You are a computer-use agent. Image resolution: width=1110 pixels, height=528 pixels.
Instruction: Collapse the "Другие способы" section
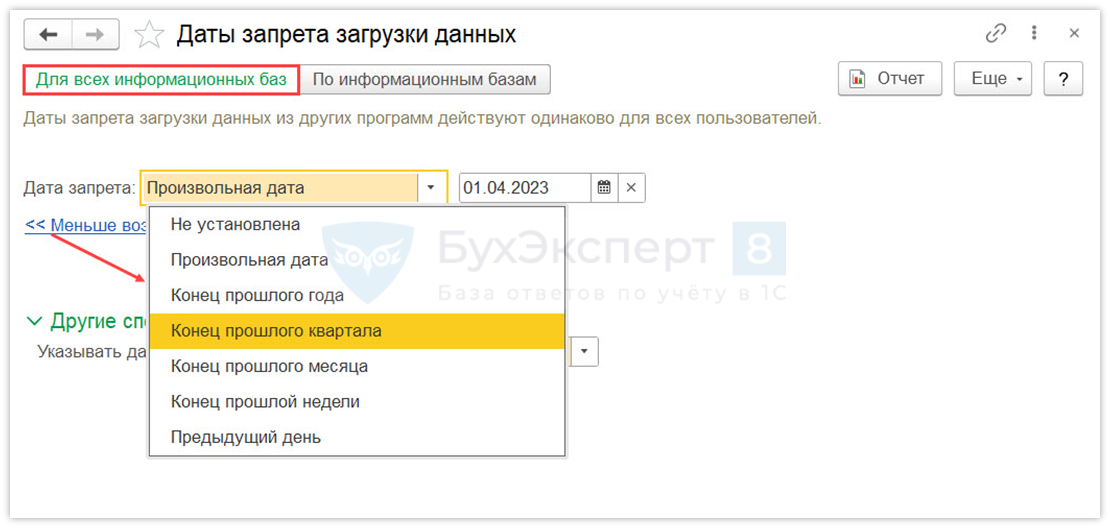(x=35, y=321)
